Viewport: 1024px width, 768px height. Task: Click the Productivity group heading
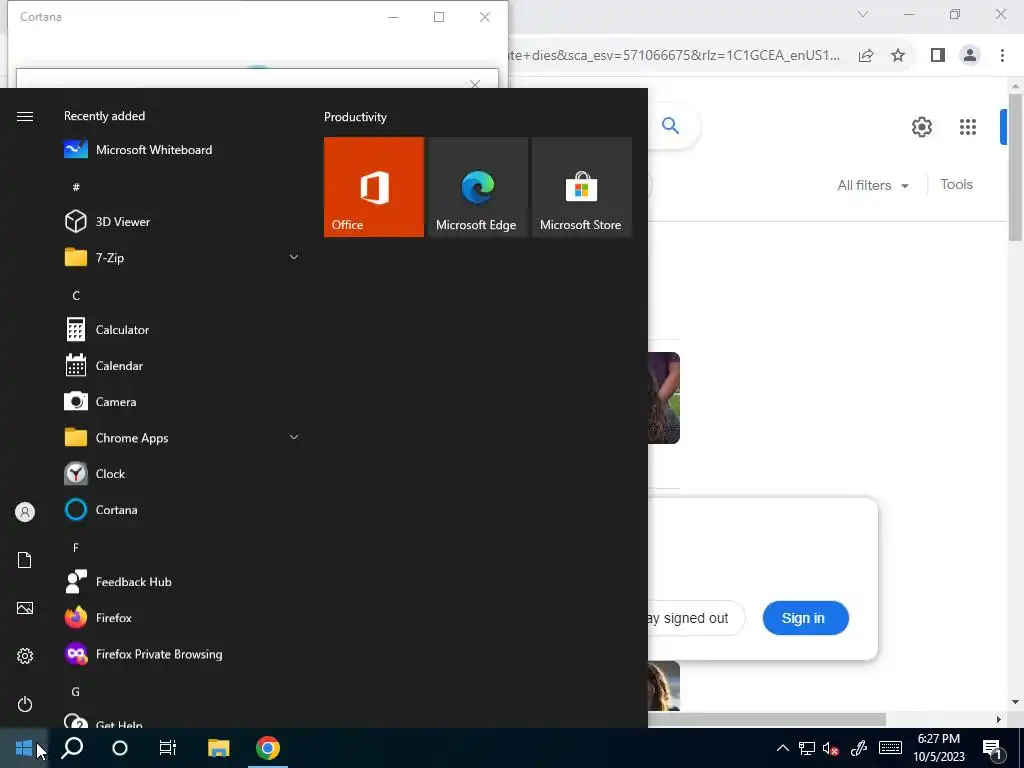355,117
